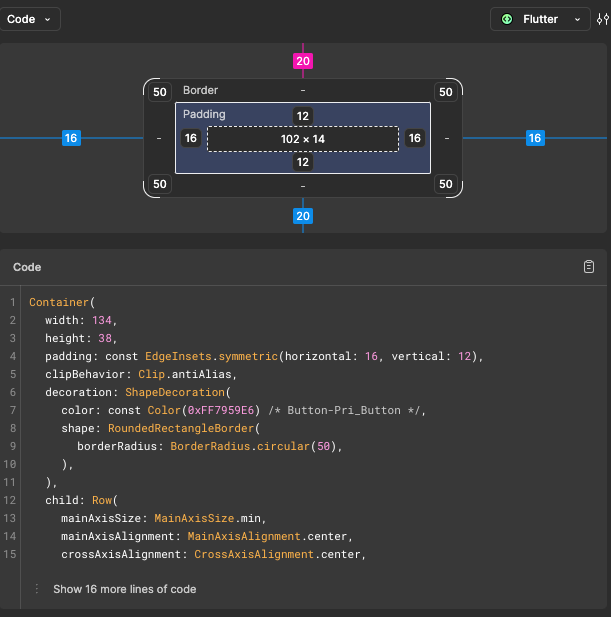Viewport: 611px width, 617px height.
Task: Click the left padding value 16
Action: 191,138
